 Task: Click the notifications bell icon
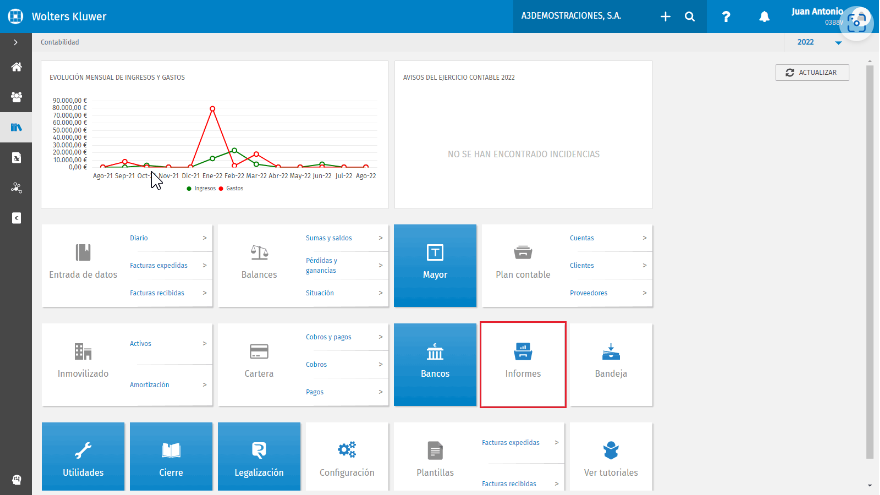764,17
